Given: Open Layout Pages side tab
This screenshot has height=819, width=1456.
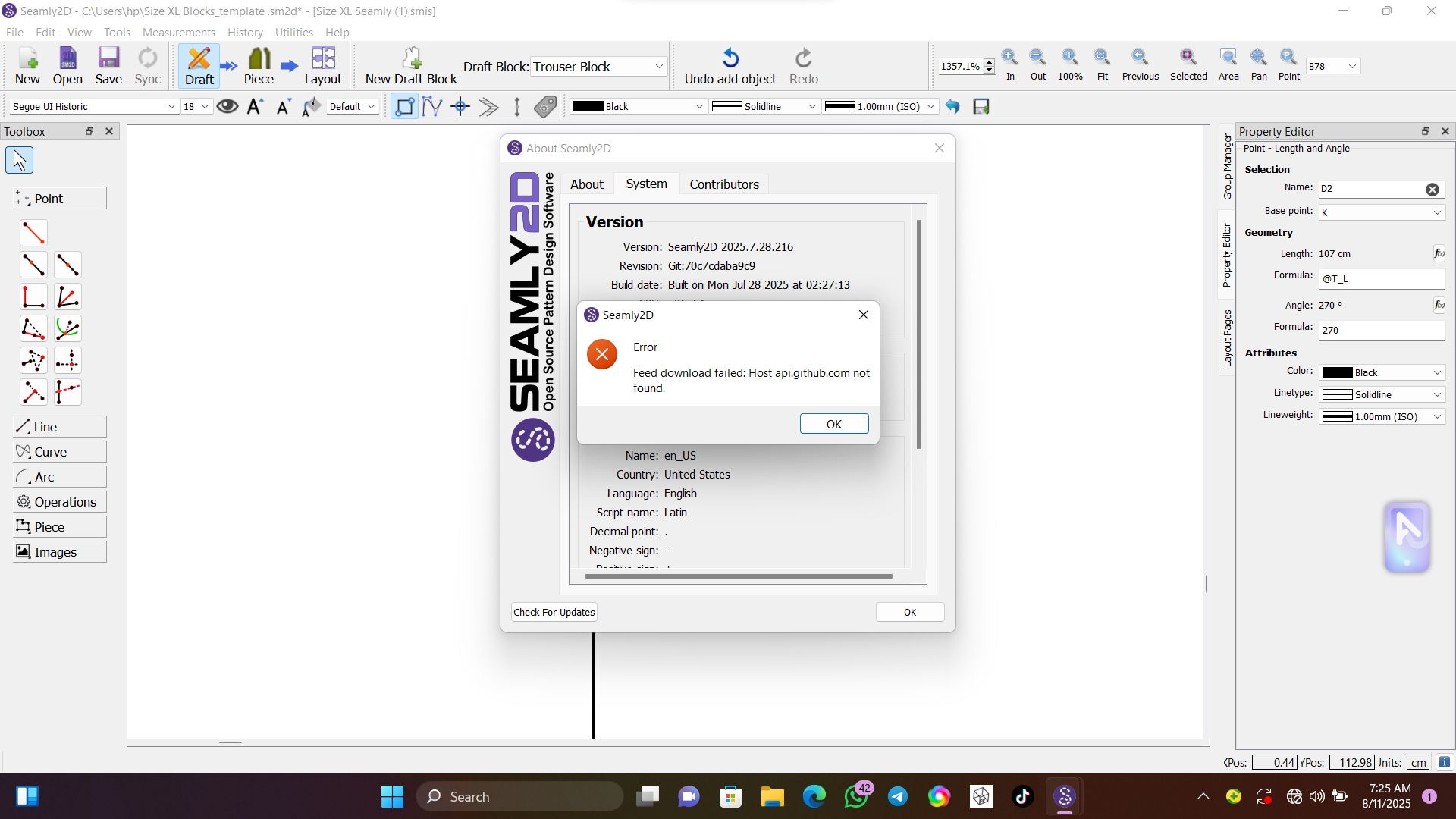Looking at the screenshot, I should [x=1227, y=338].
